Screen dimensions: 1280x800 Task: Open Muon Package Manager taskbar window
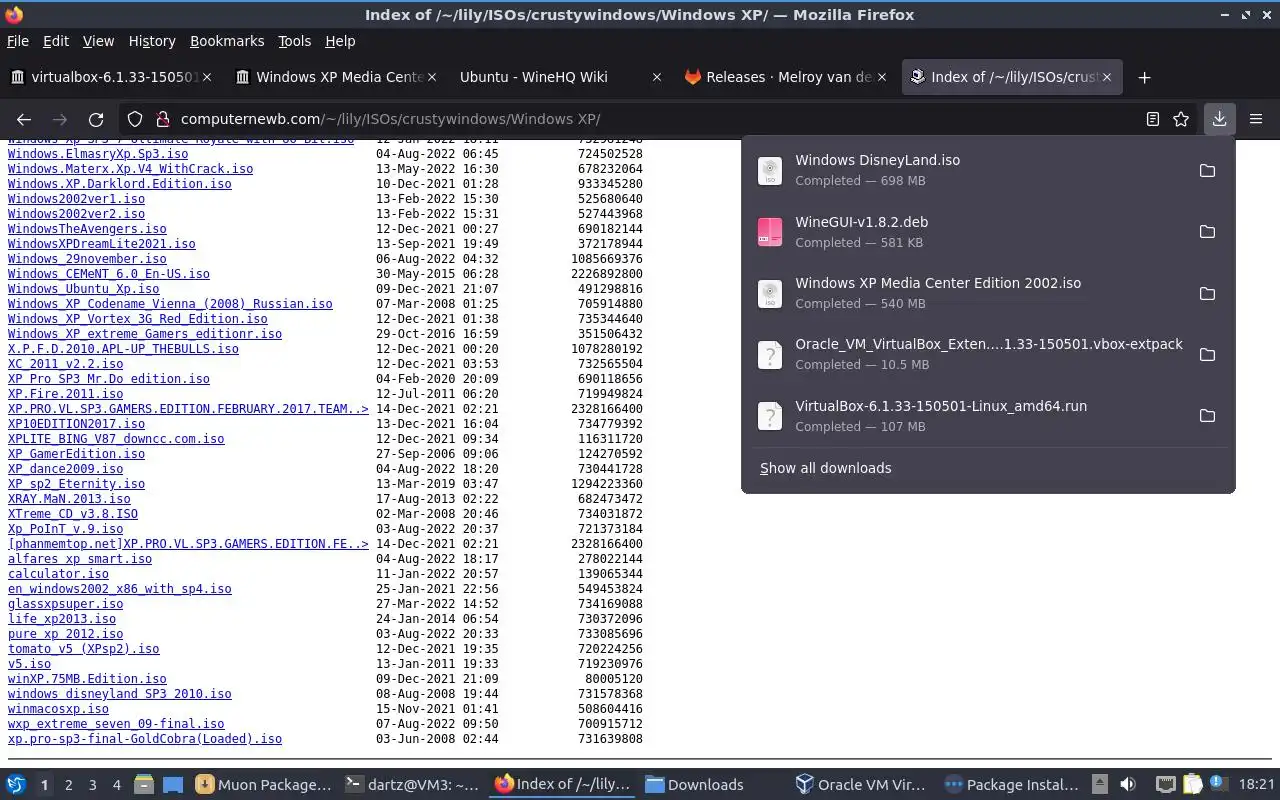click(x=263, y=785)
